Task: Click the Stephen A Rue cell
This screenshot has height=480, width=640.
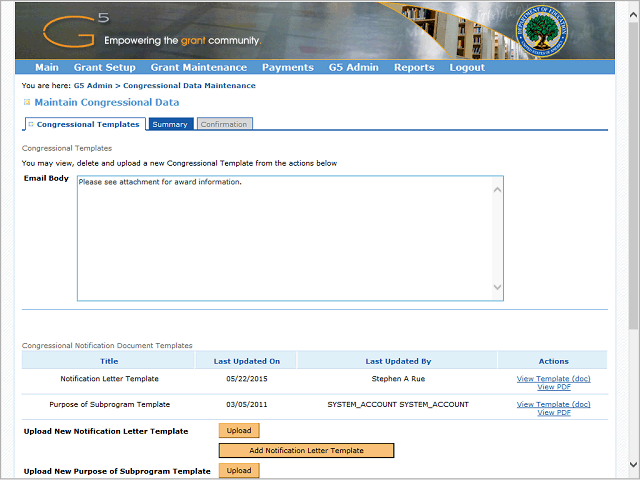Action: tap(398, 379)
